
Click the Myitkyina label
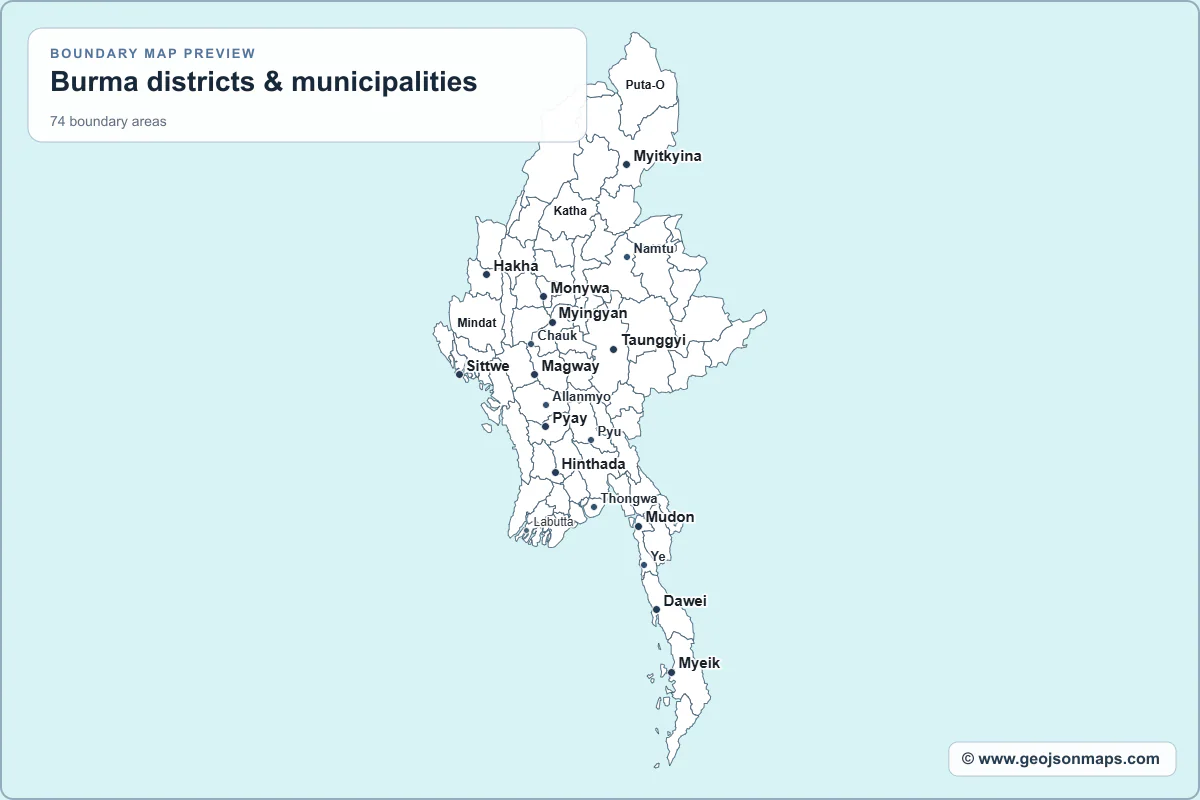[668, 156]
